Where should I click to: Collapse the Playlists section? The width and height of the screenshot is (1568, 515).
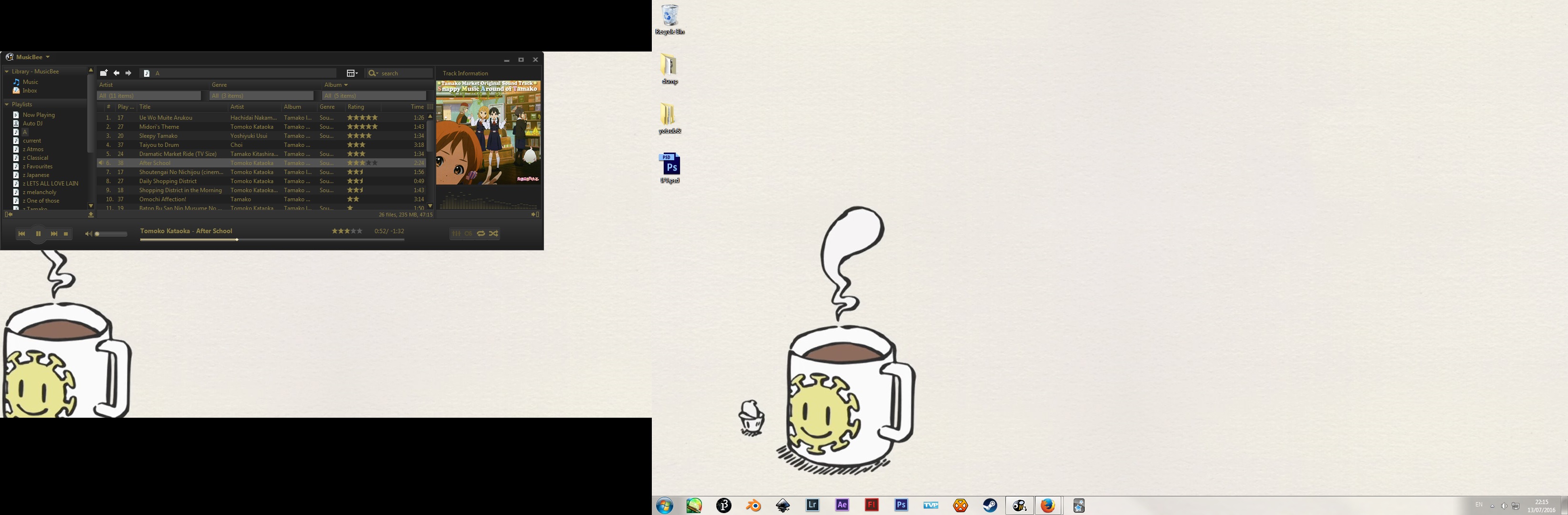(x=7, y=104)
